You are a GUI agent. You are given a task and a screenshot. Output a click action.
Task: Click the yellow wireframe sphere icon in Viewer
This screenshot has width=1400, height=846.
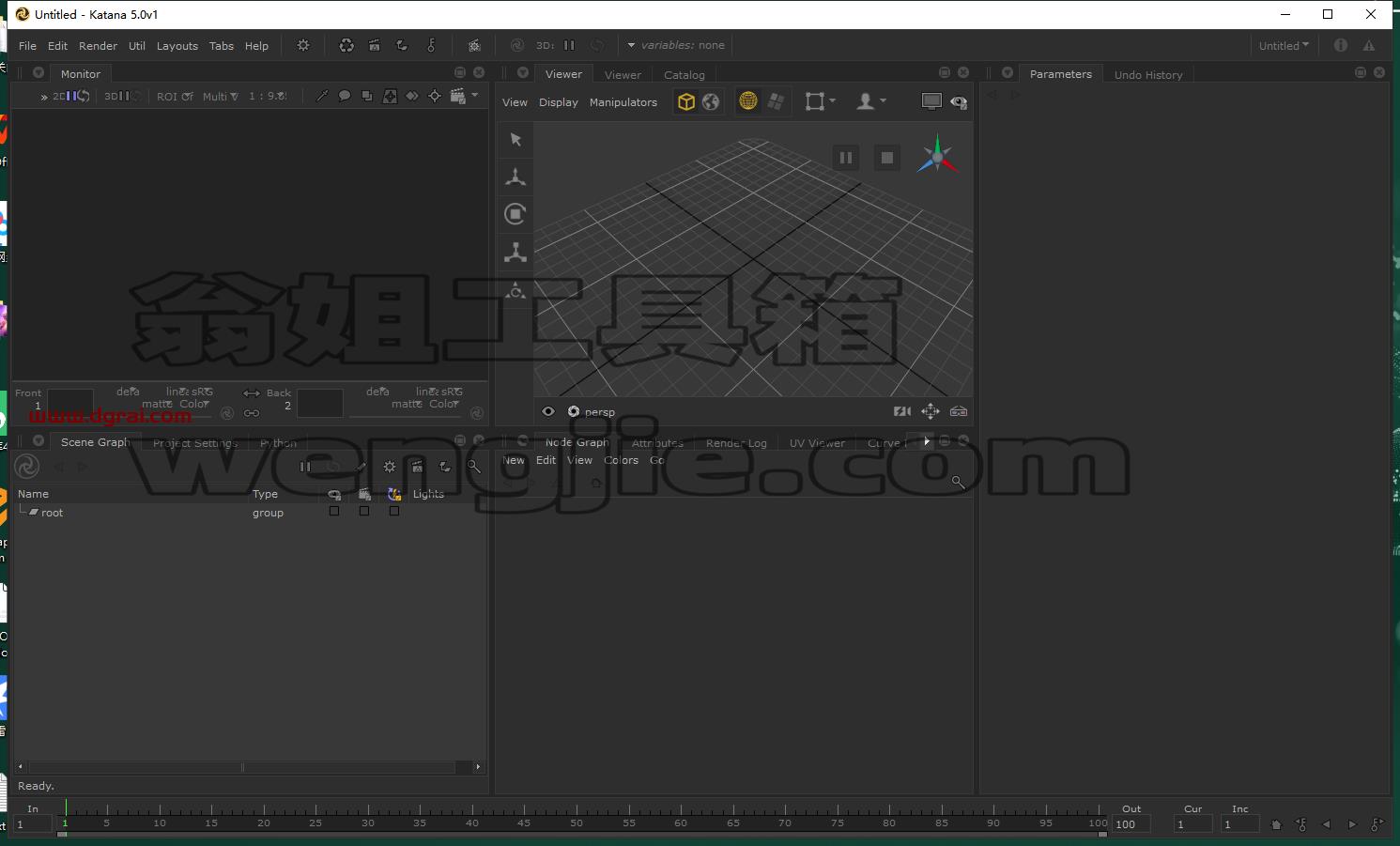[748, 101]
